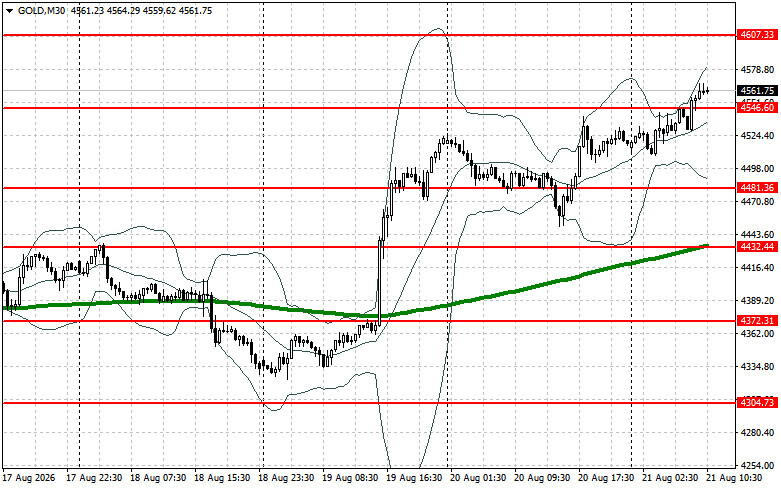The height and width of the screenshot is (489, 781).
Task: Select the 4432.44 red level label
Action: point(757,247)
